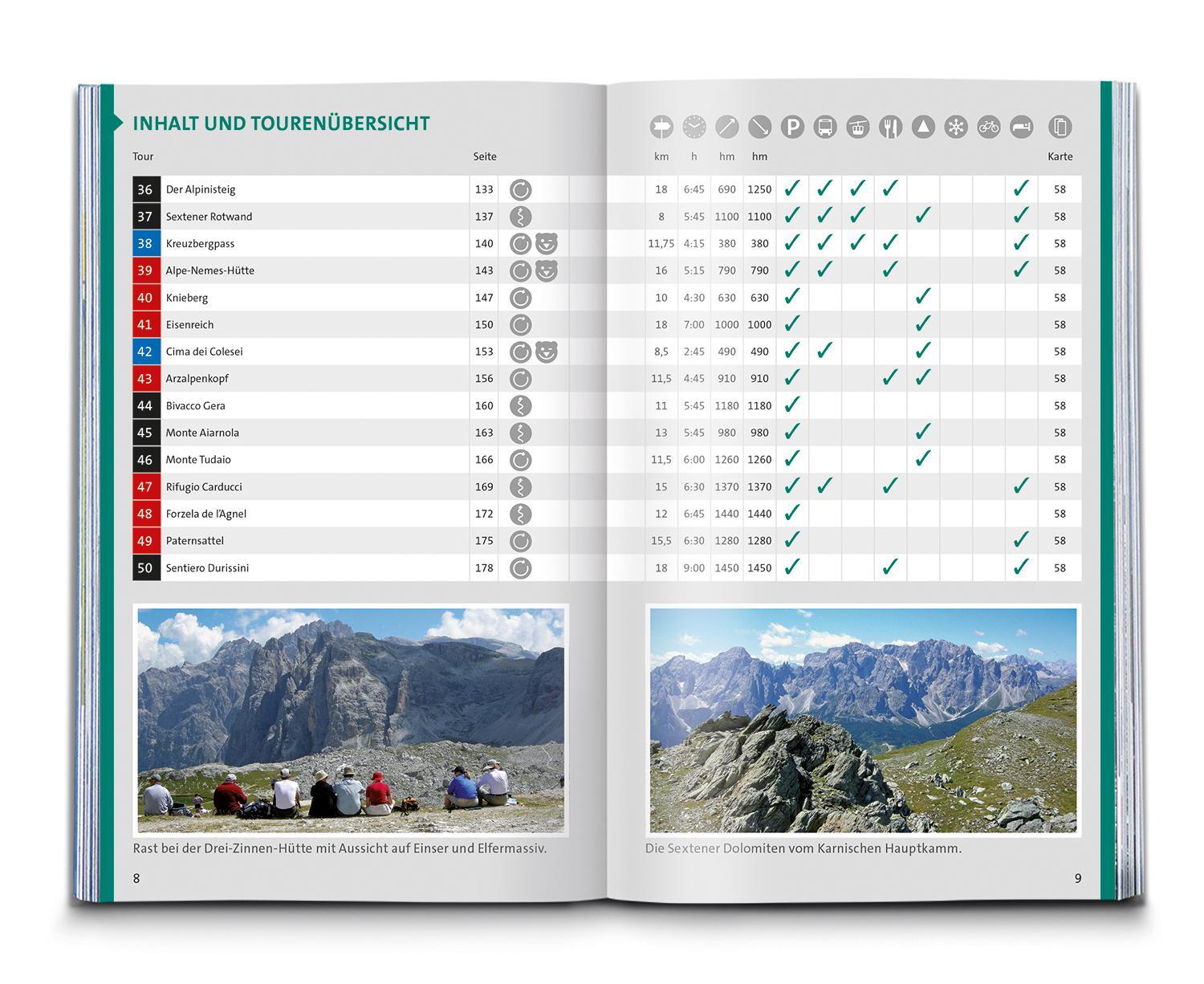The image size is (1204, 984).
Task: Click tour name Bivacco Gera
Action: 195,405
